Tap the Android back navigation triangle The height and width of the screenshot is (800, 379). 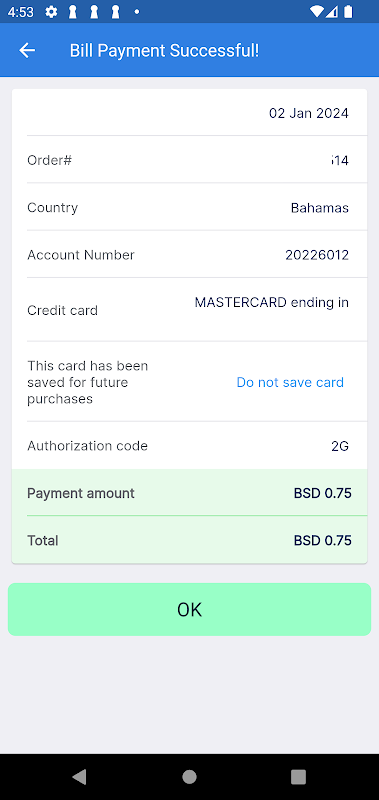(79, 777)
